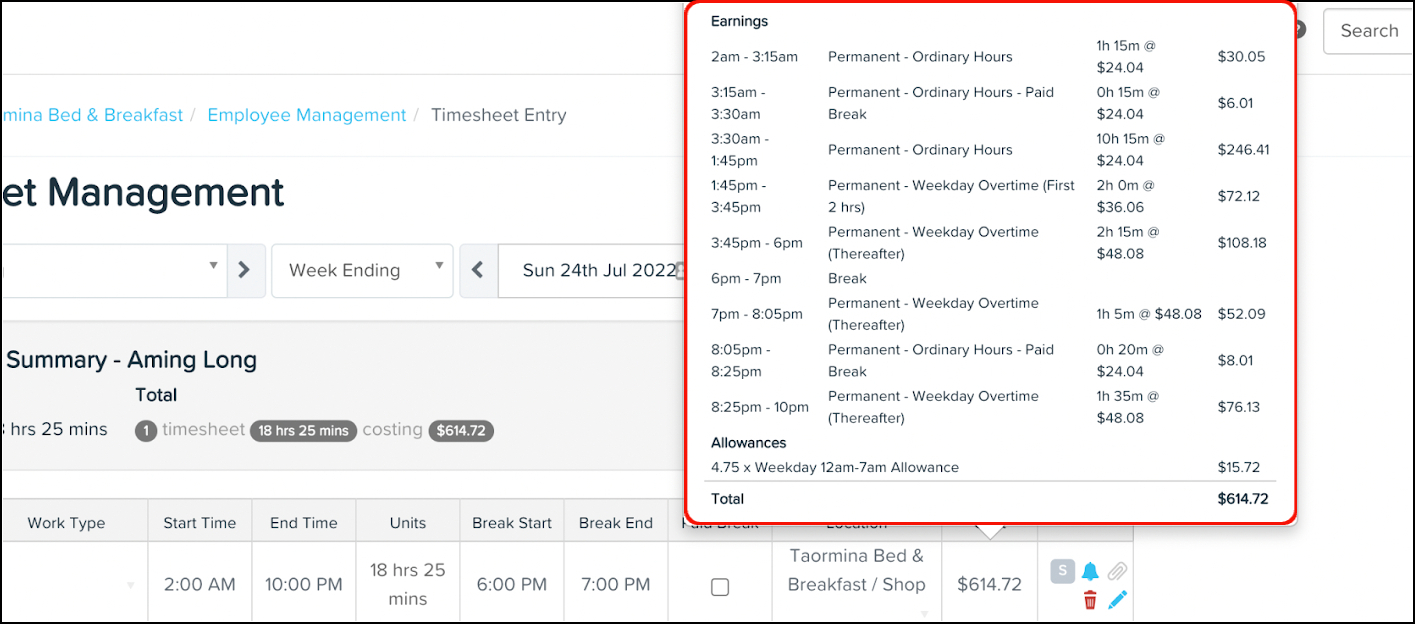Click the $614.72 cost cell

[x=988, y=584]
